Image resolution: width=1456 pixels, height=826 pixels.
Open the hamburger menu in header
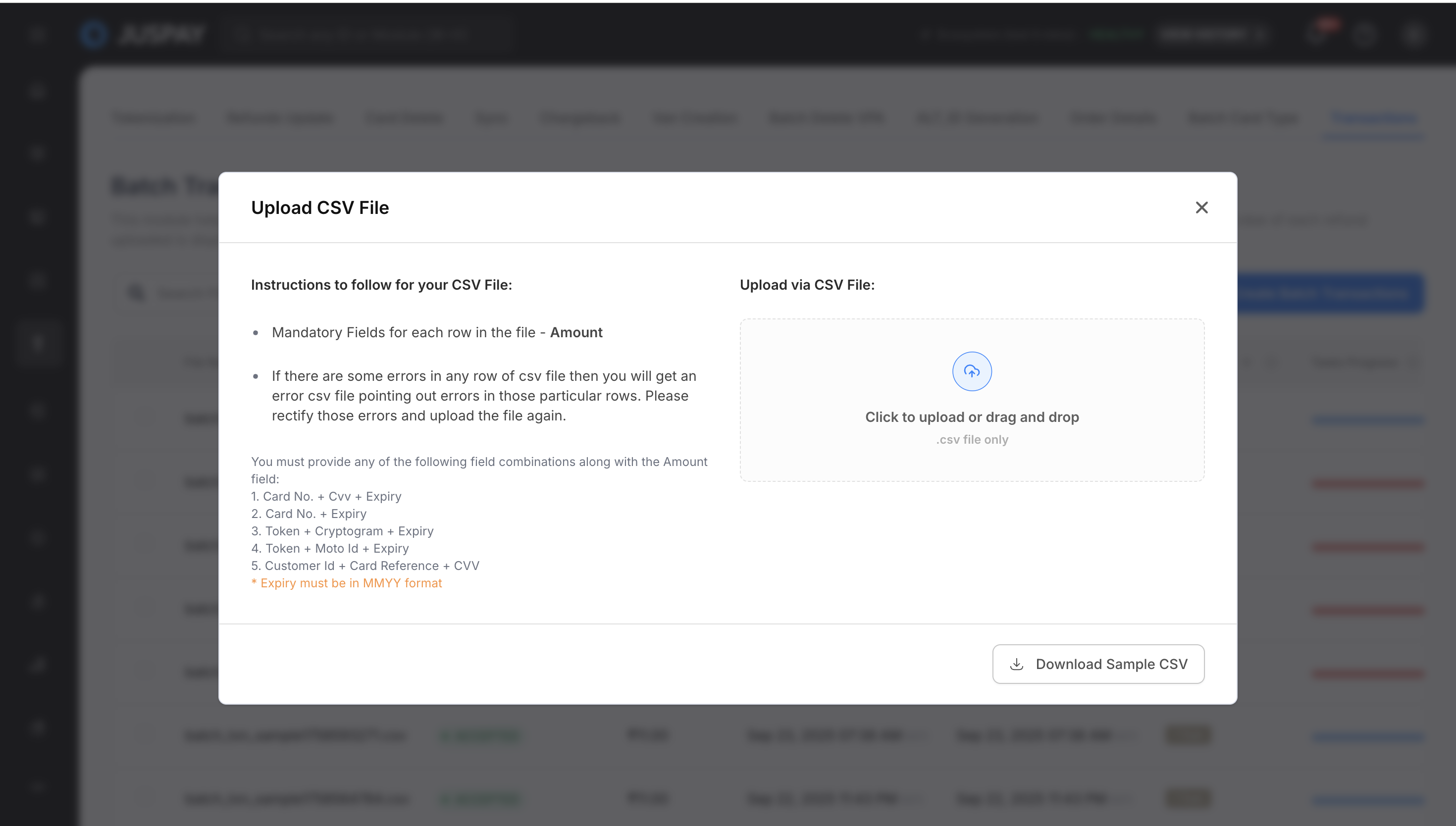38,34
